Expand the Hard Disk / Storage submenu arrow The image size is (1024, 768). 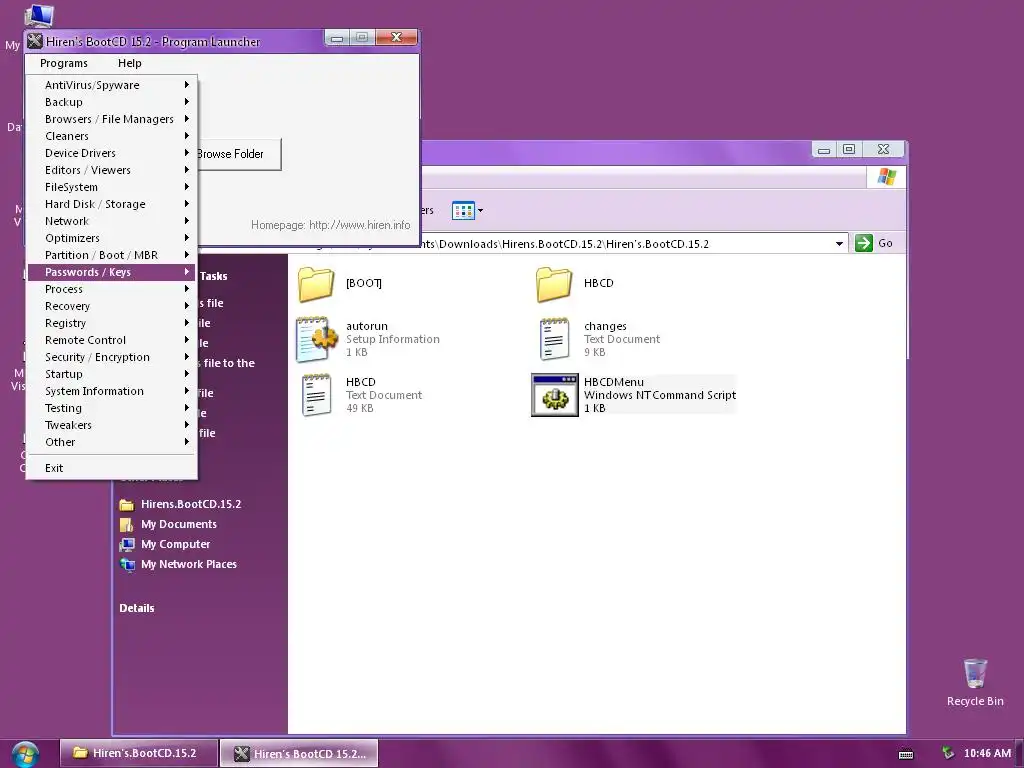(187, 204)
